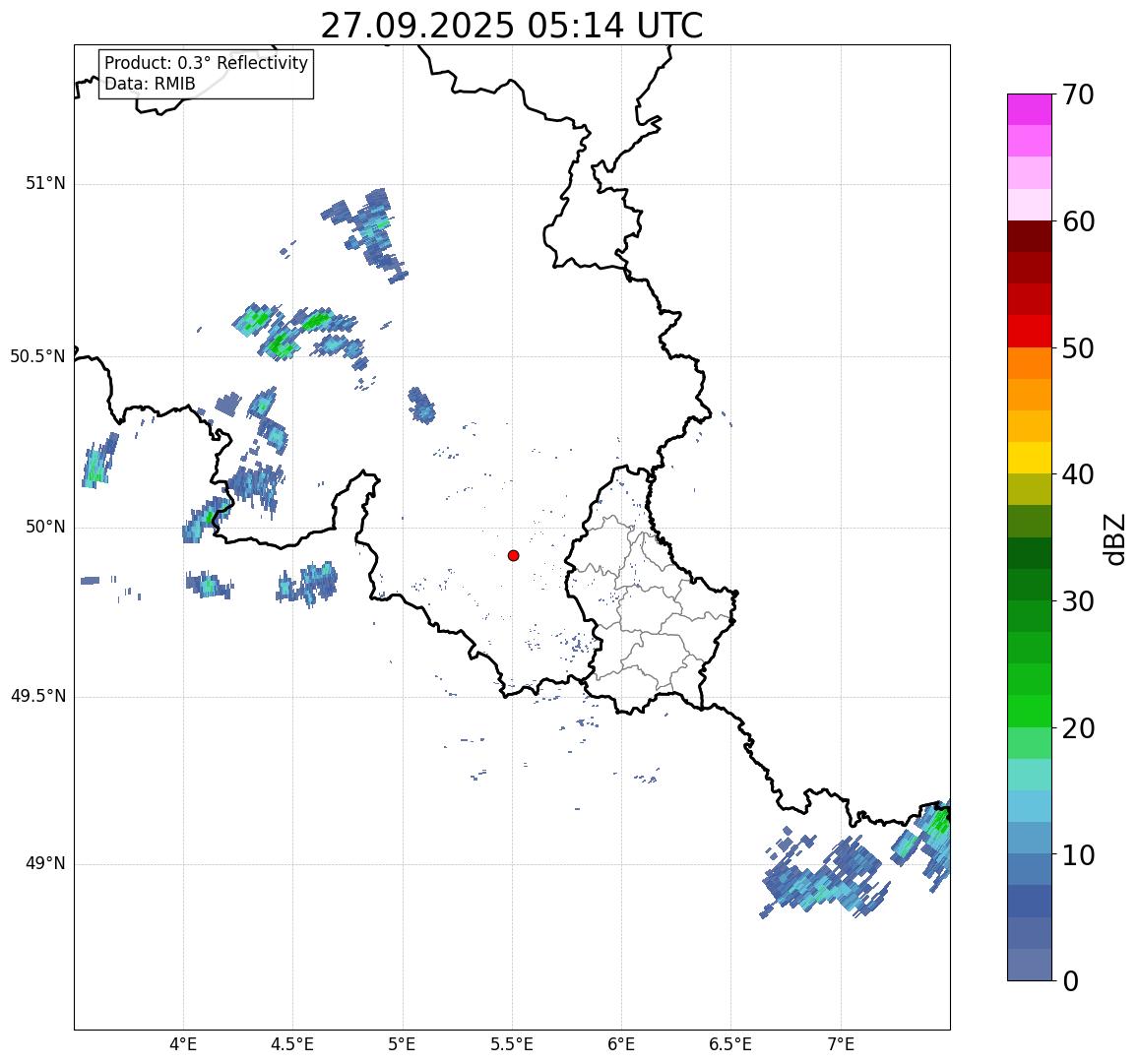The image size is (1139, 1064).
Task: Click the red radar location dot
Action: pyautogui.click(x=514, y=555)
